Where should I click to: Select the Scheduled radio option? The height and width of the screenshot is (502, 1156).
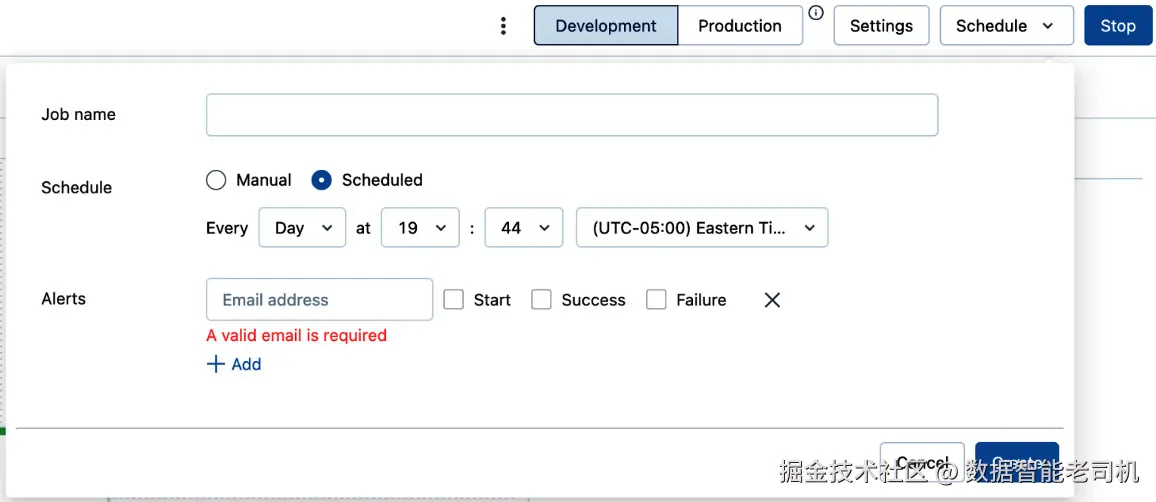click(321, 180)
